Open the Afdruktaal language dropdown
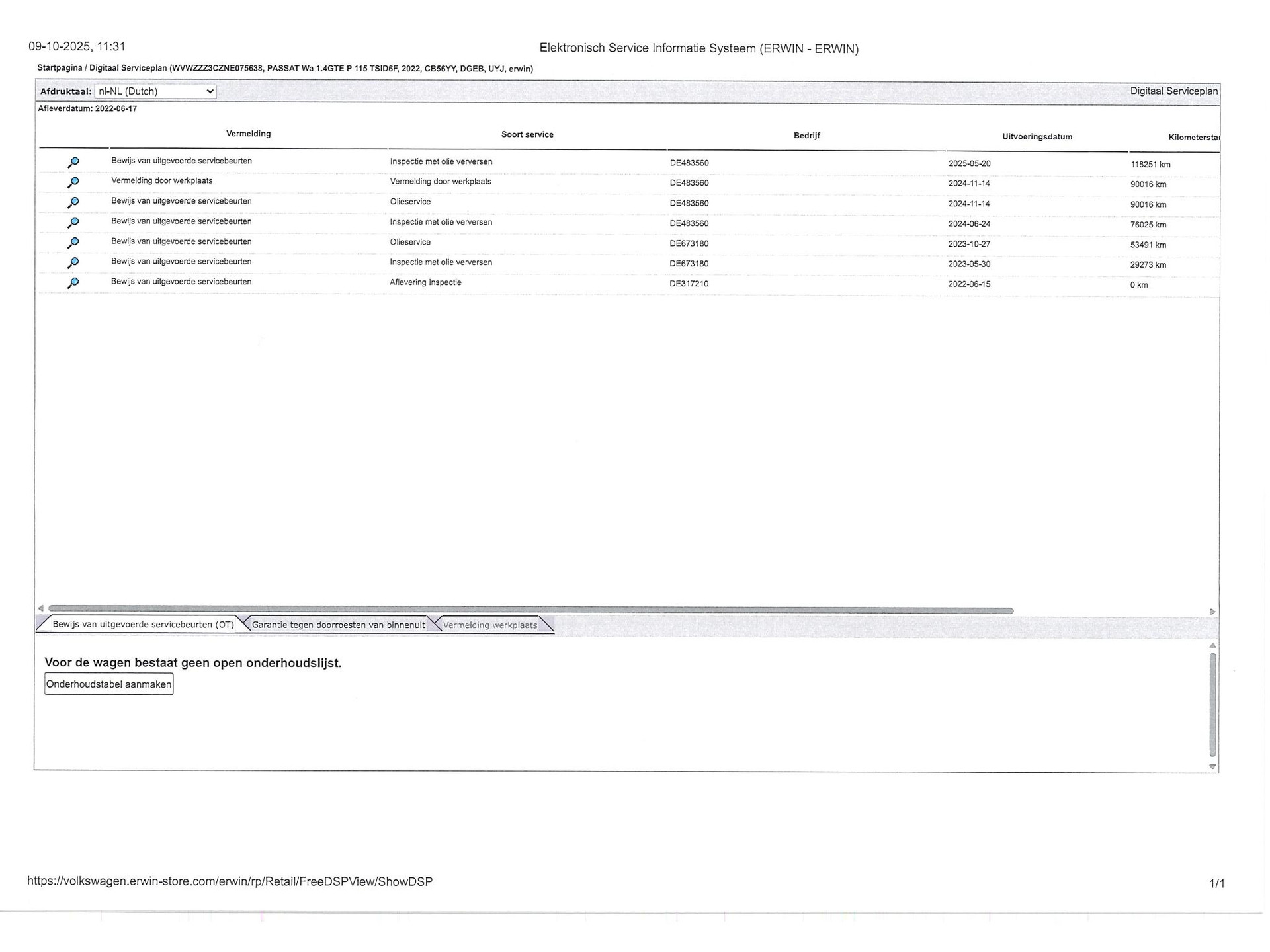Image resolution: width=1270 pixels, height=952 pixels. click(x=155, y=91)
